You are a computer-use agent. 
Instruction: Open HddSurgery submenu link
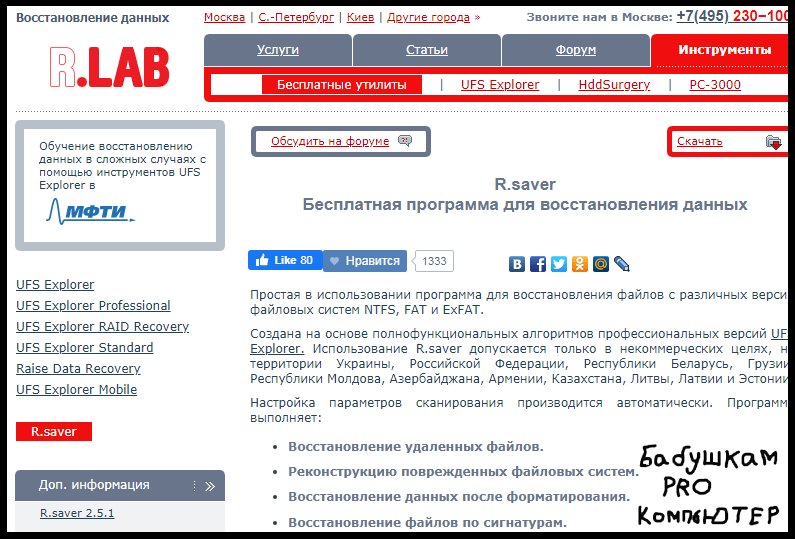(614, 85)
